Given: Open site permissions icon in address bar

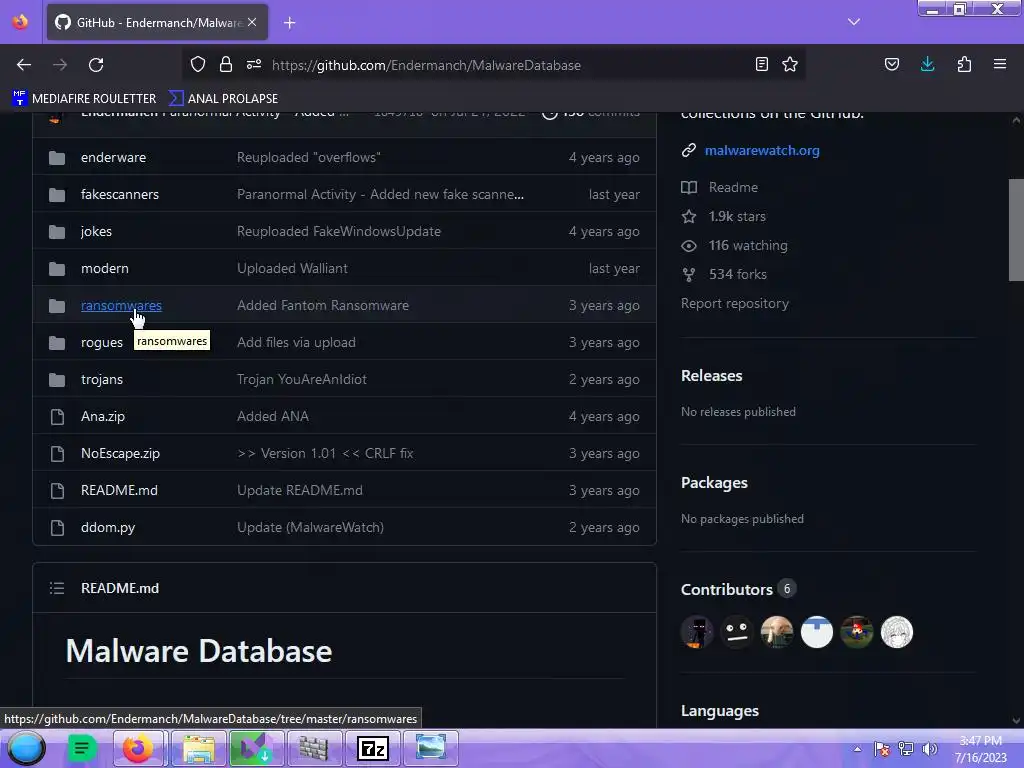Looking at the screenshot, I should pos(254,65).
